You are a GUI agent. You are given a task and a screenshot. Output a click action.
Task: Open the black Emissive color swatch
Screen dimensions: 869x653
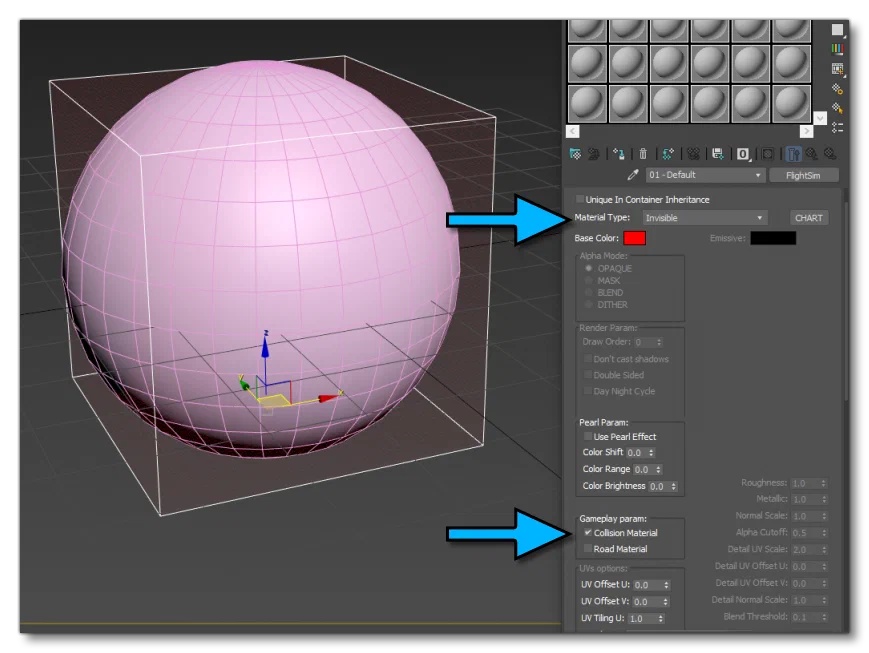pos(773,238)
